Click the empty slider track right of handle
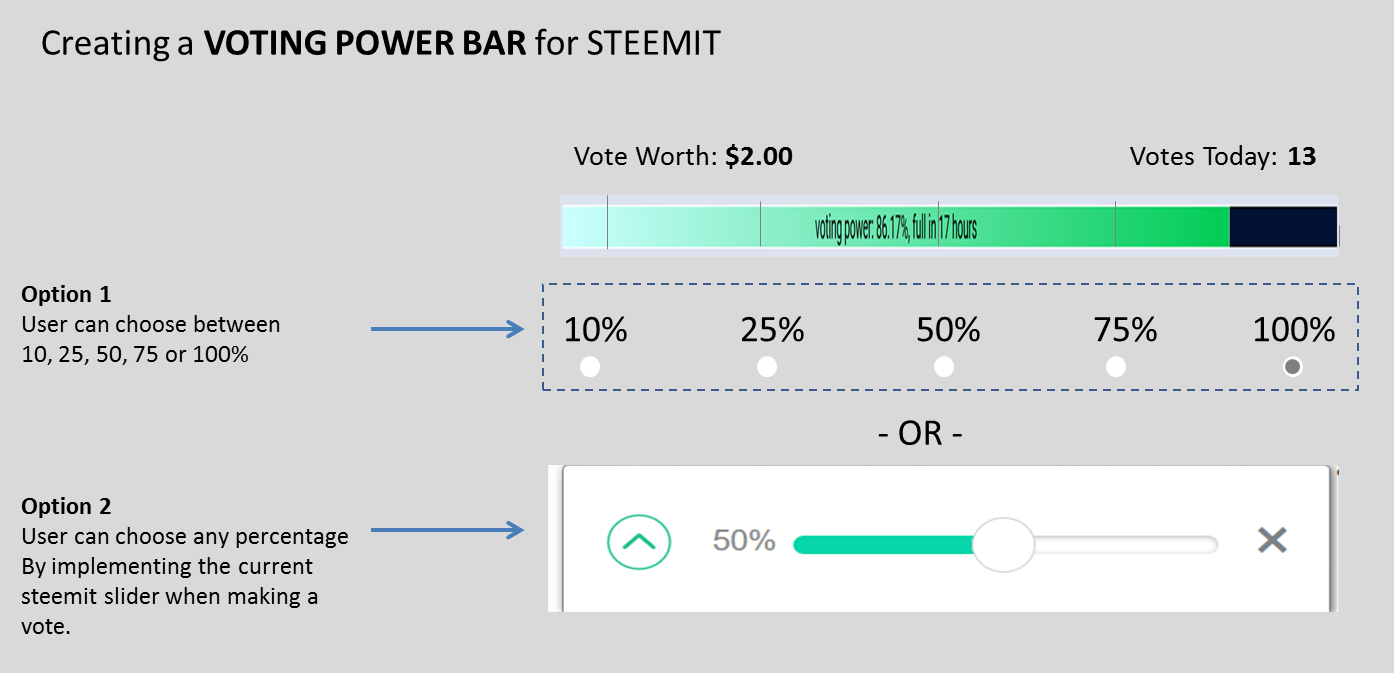The width and height of the screenshot is (1394, 673). [x=1125, y=545]
